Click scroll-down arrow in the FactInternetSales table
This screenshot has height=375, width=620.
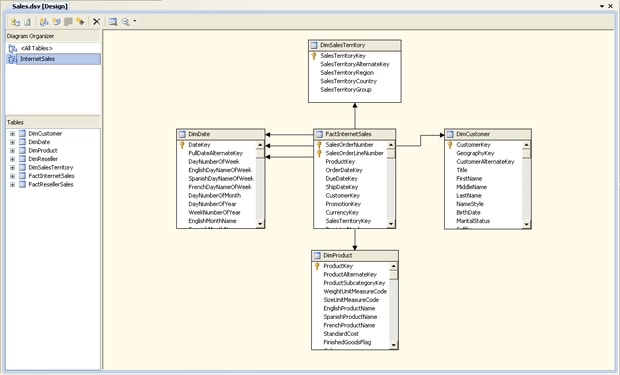pyautogui.click(x=391, y=224)
